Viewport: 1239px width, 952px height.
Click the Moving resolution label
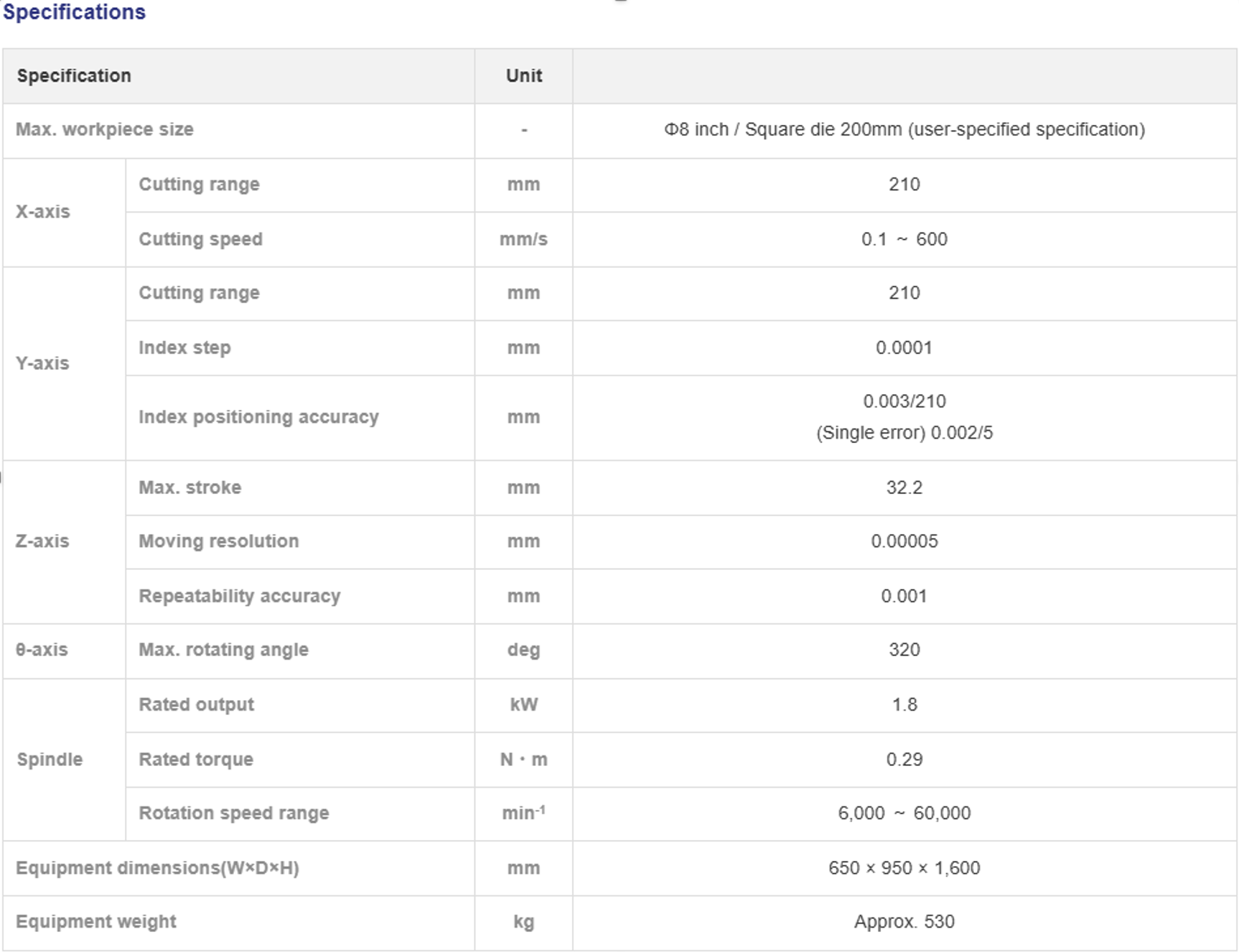(219, 541)
